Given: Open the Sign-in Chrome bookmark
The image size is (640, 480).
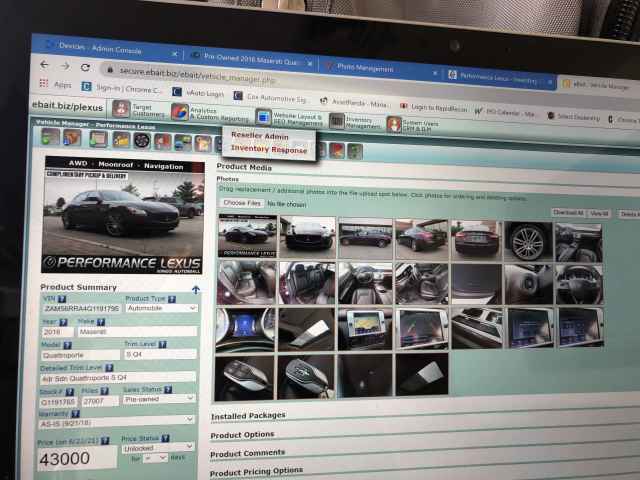Looking at the screenshot, I should (x=121, y=88).
